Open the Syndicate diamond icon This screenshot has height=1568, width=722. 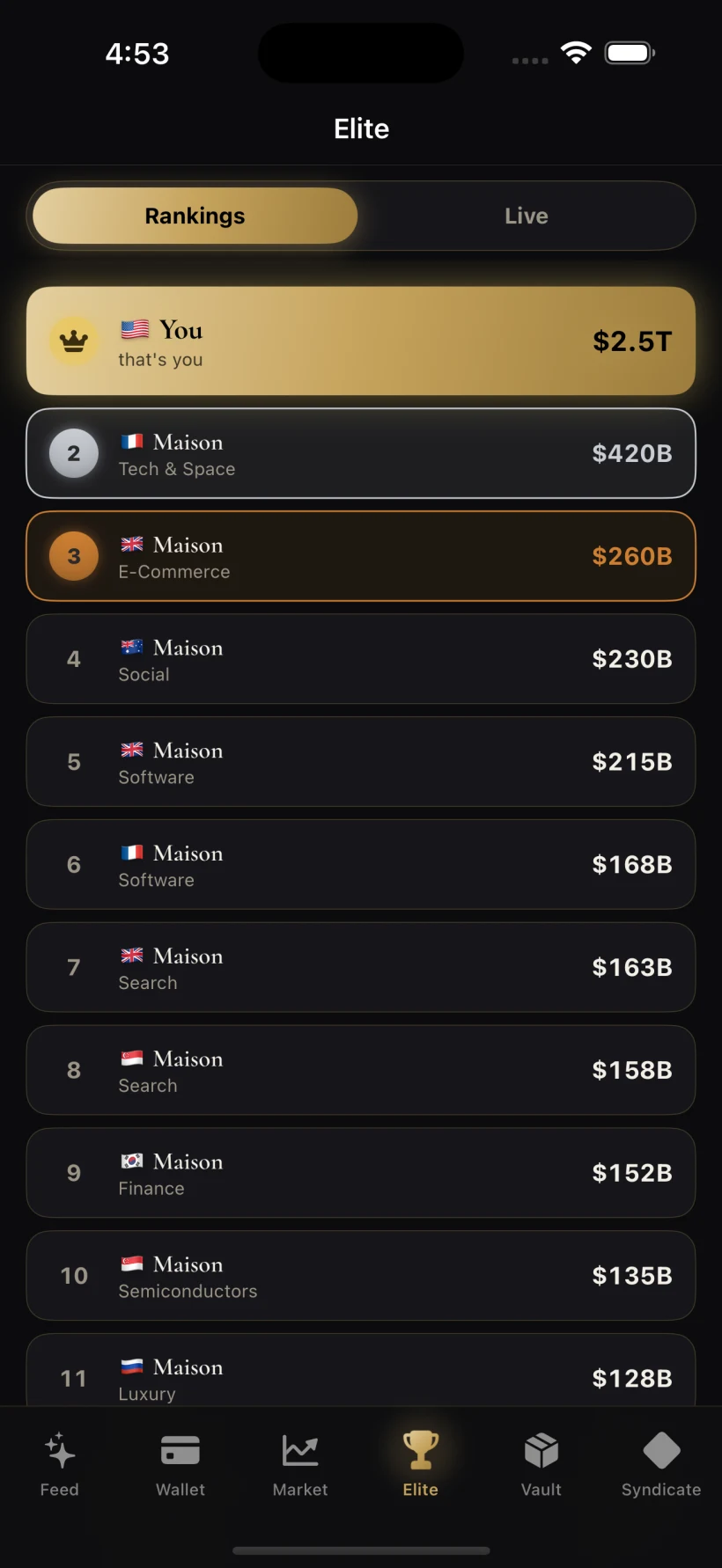662,1451
